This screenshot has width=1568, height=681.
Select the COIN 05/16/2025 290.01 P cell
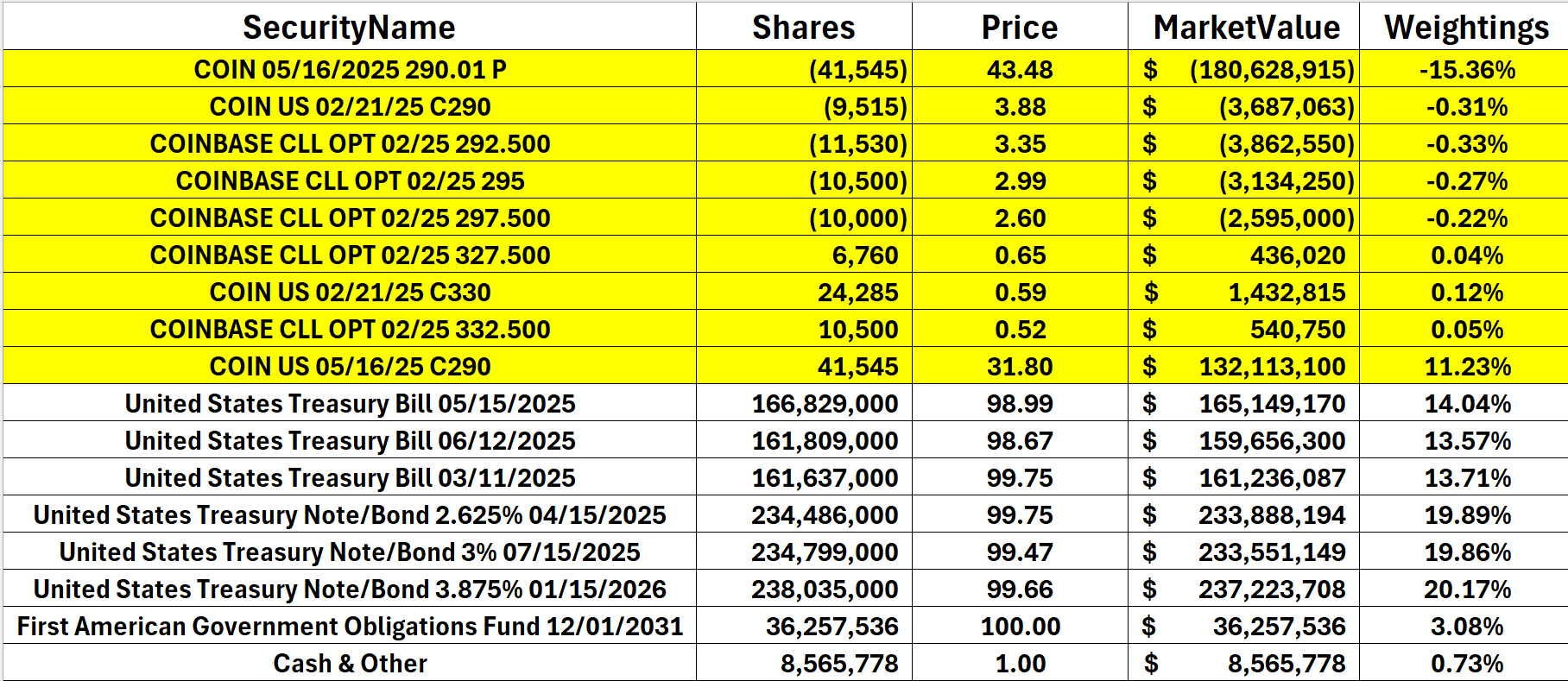pyautogui.click(x=350, y=69)
